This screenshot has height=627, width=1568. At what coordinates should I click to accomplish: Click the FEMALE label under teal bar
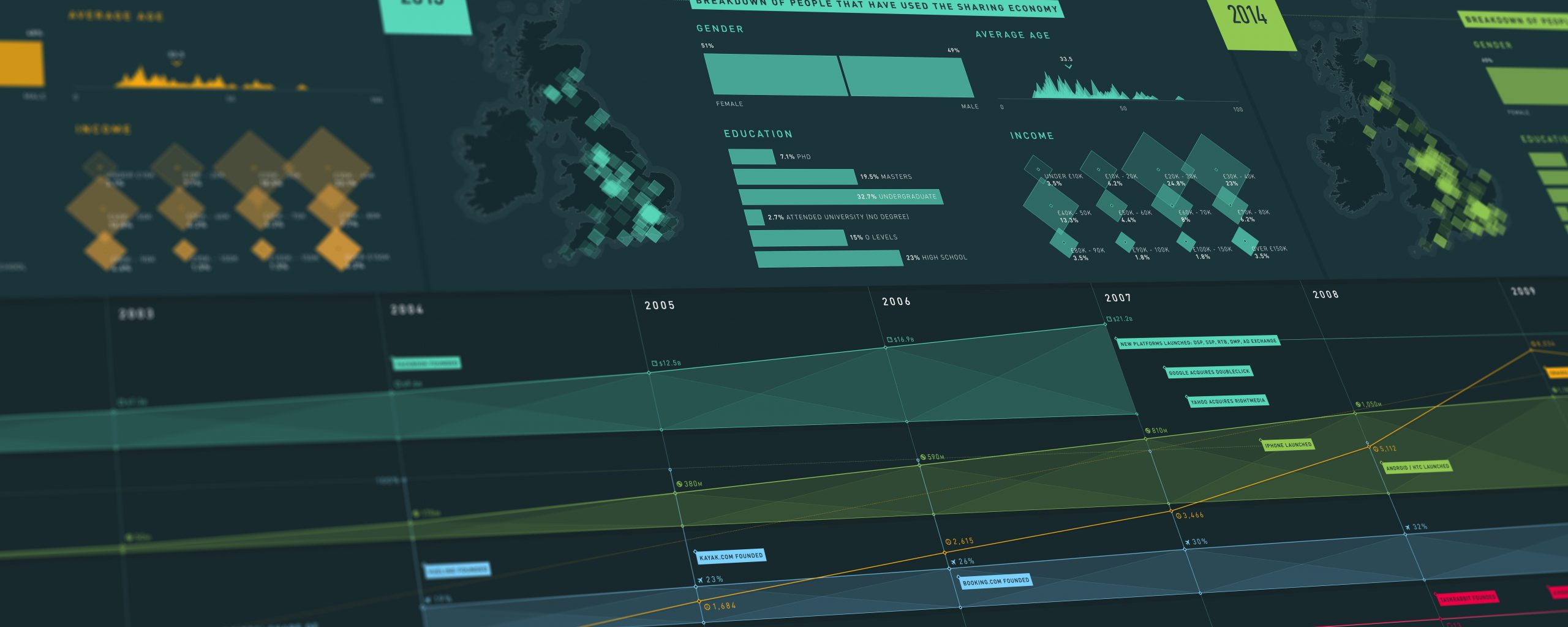[729, 104]
